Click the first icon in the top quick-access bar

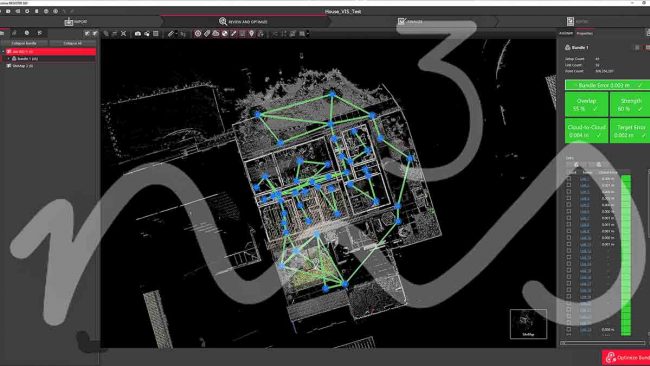coord(8,11)
